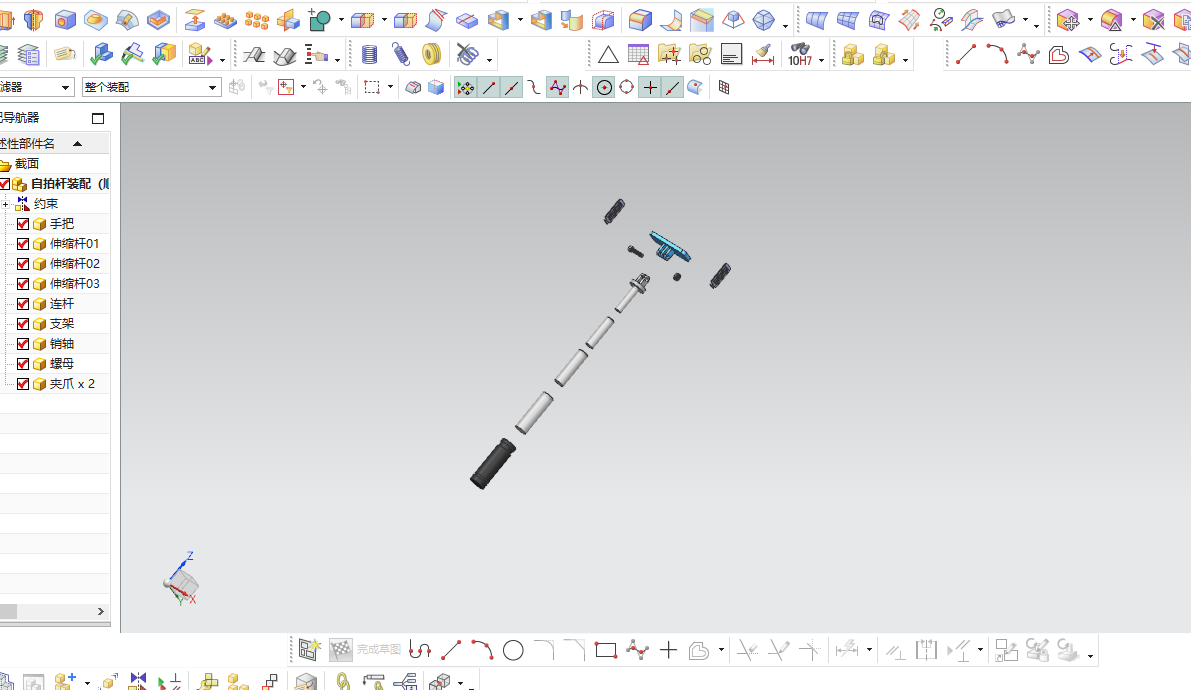Click the Profile sketch tool in bottom toolbar
The height and width of the screenshot is (690, 1191).
click(x=419, y=650)
